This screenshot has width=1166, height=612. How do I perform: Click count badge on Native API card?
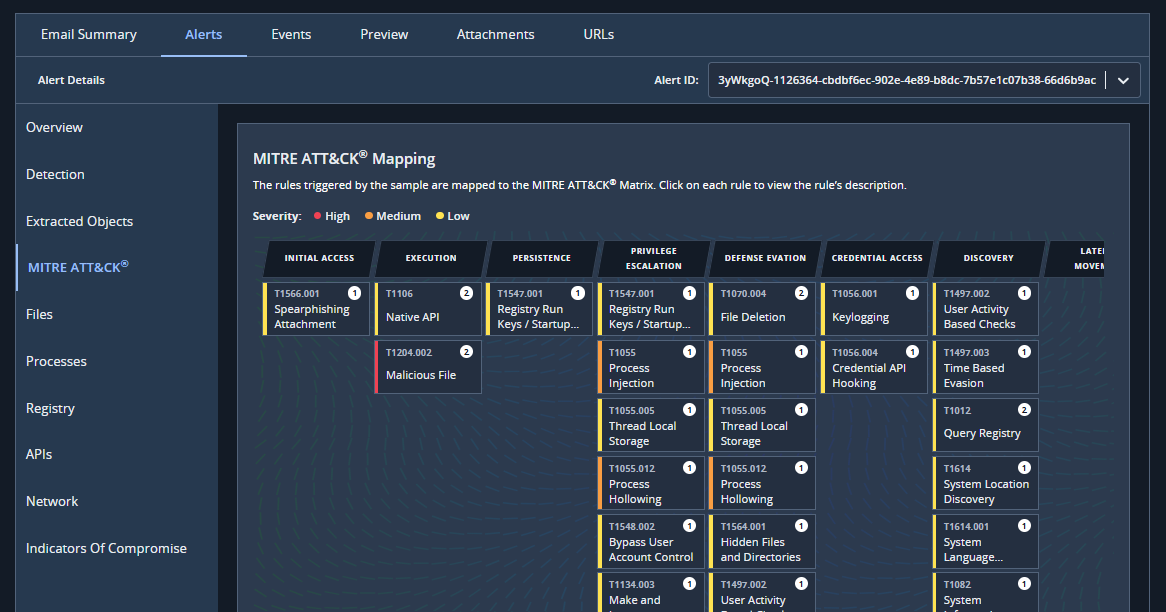point(466,293)
